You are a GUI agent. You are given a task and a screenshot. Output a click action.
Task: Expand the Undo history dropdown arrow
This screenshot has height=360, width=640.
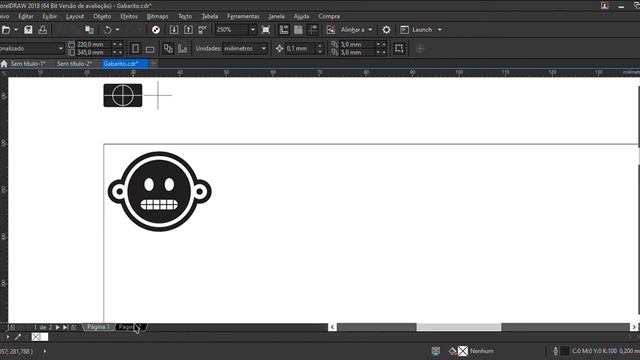118,30
